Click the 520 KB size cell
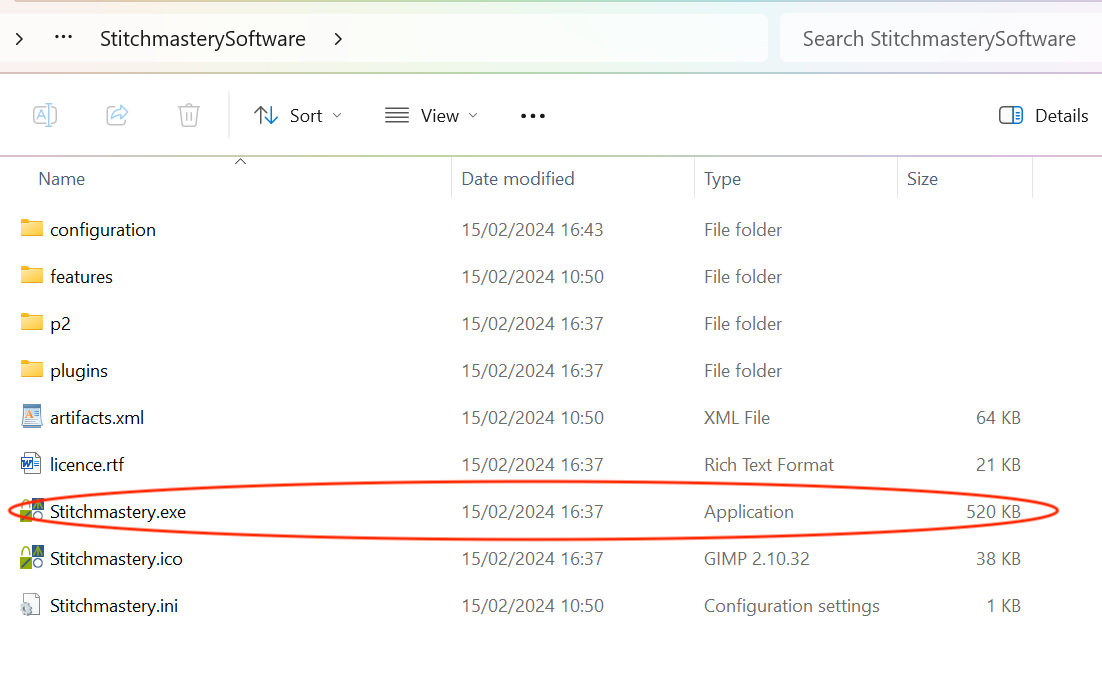The image size is (1102, 700). (993, 512)
